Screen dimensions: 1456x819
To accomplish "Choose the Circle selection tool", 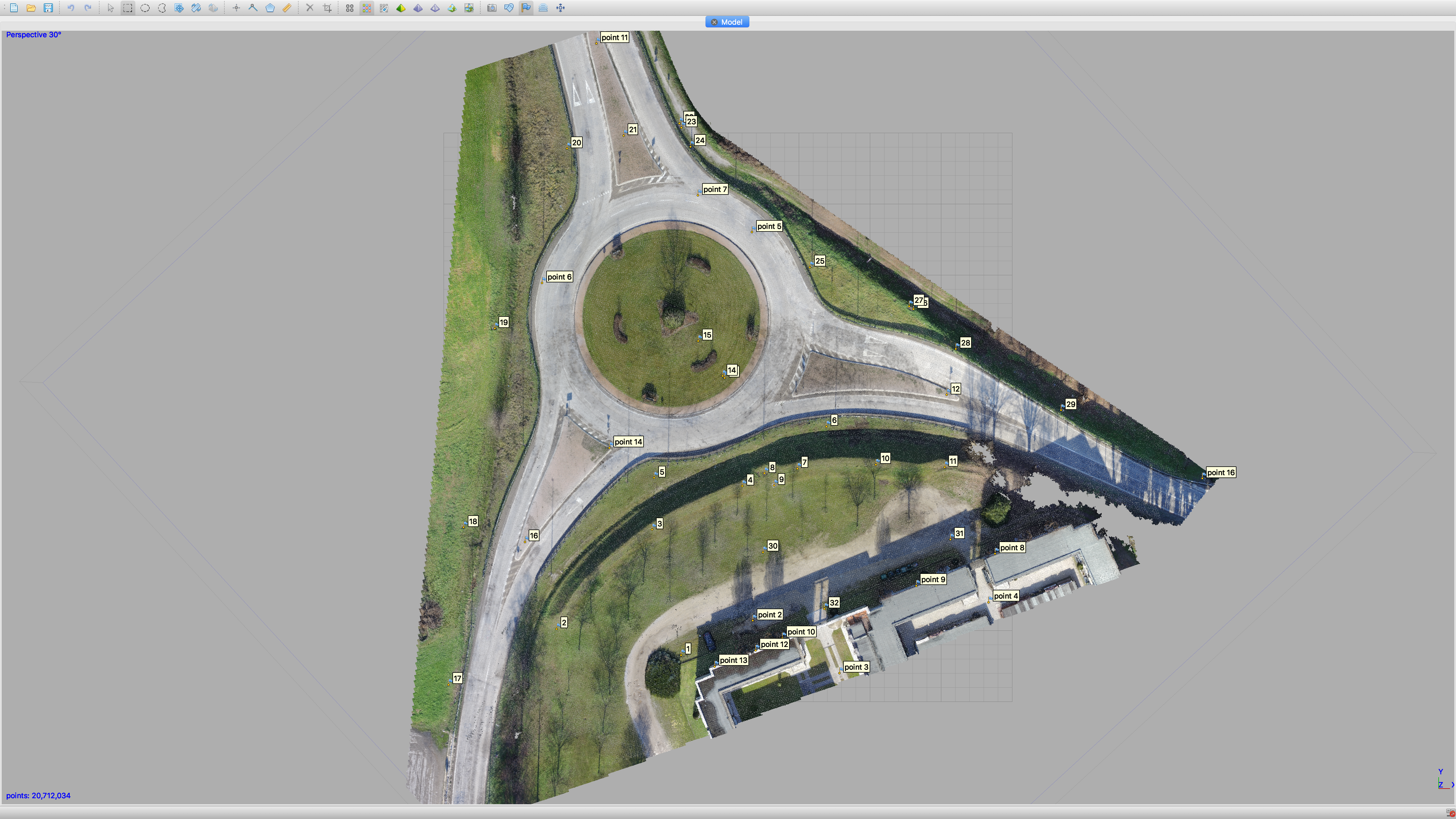I will [145, 8].
